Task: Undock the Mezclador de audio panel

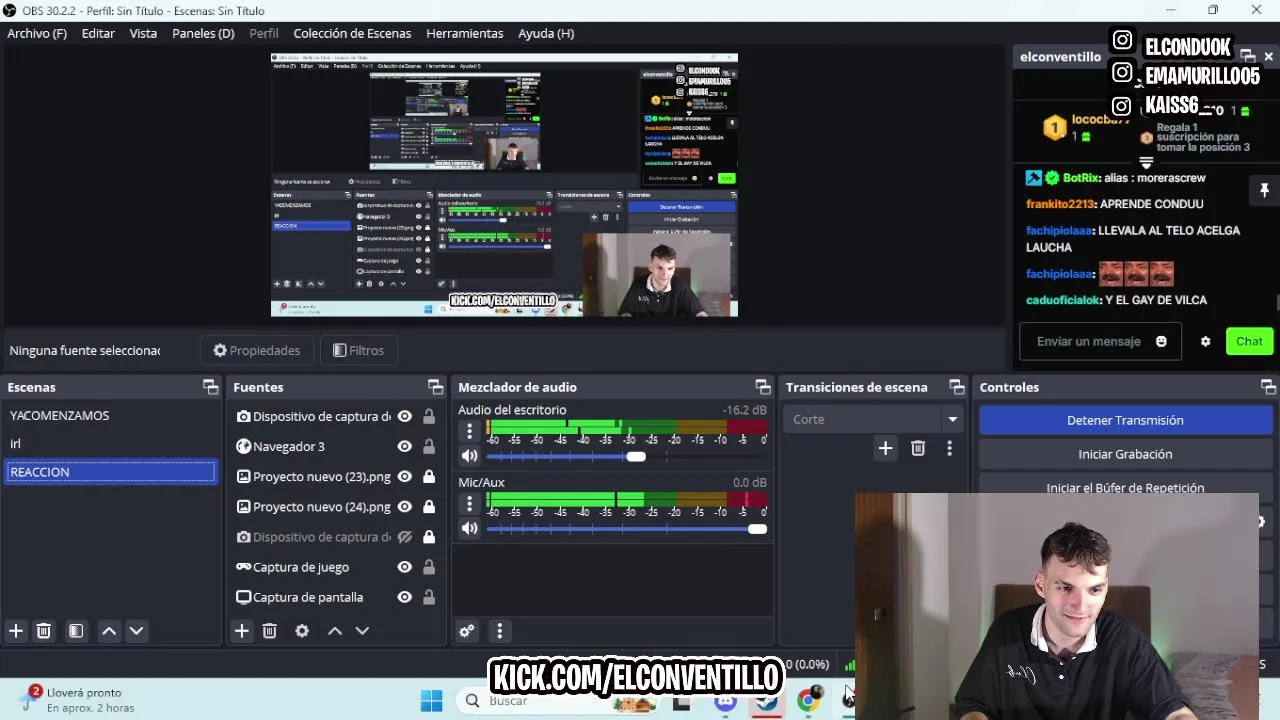Action: point(763,387)
